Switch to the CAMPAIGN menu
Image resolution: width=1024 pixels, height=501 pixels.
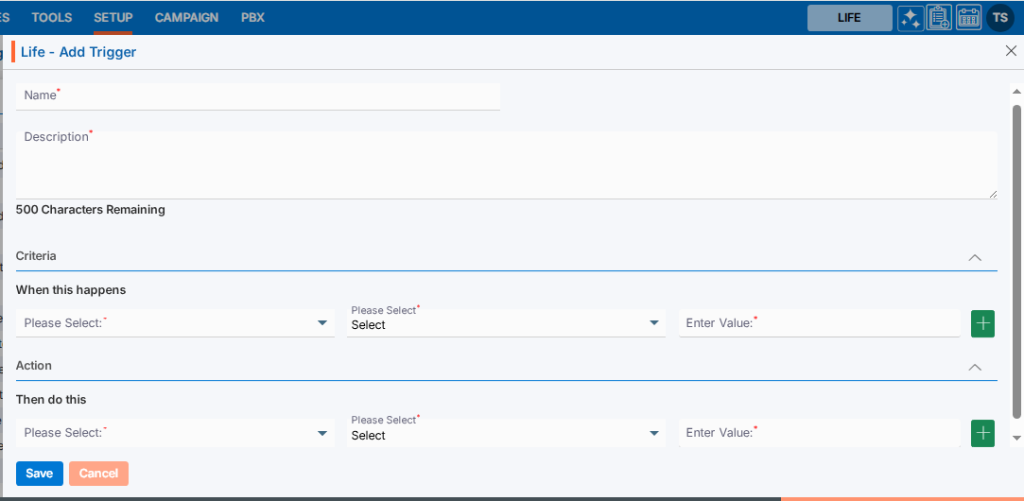[x=187, y=18]
